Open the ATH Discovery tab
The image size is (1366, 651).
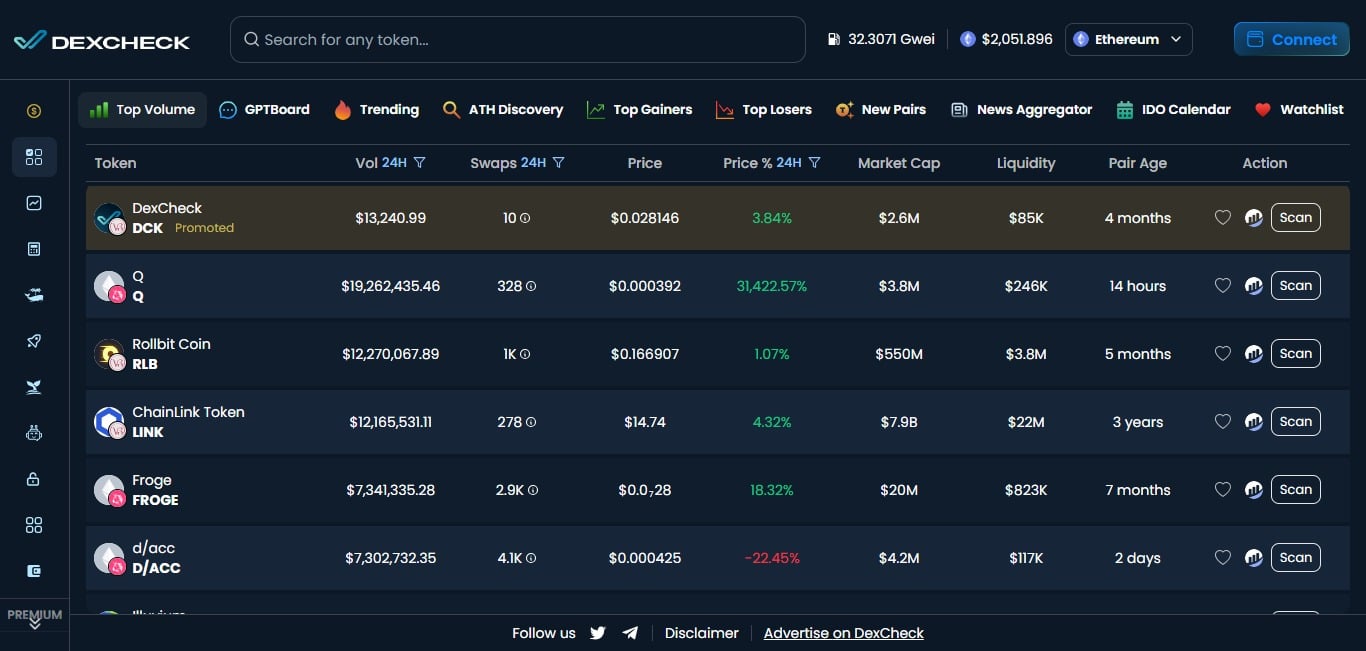tap(503, 110)
